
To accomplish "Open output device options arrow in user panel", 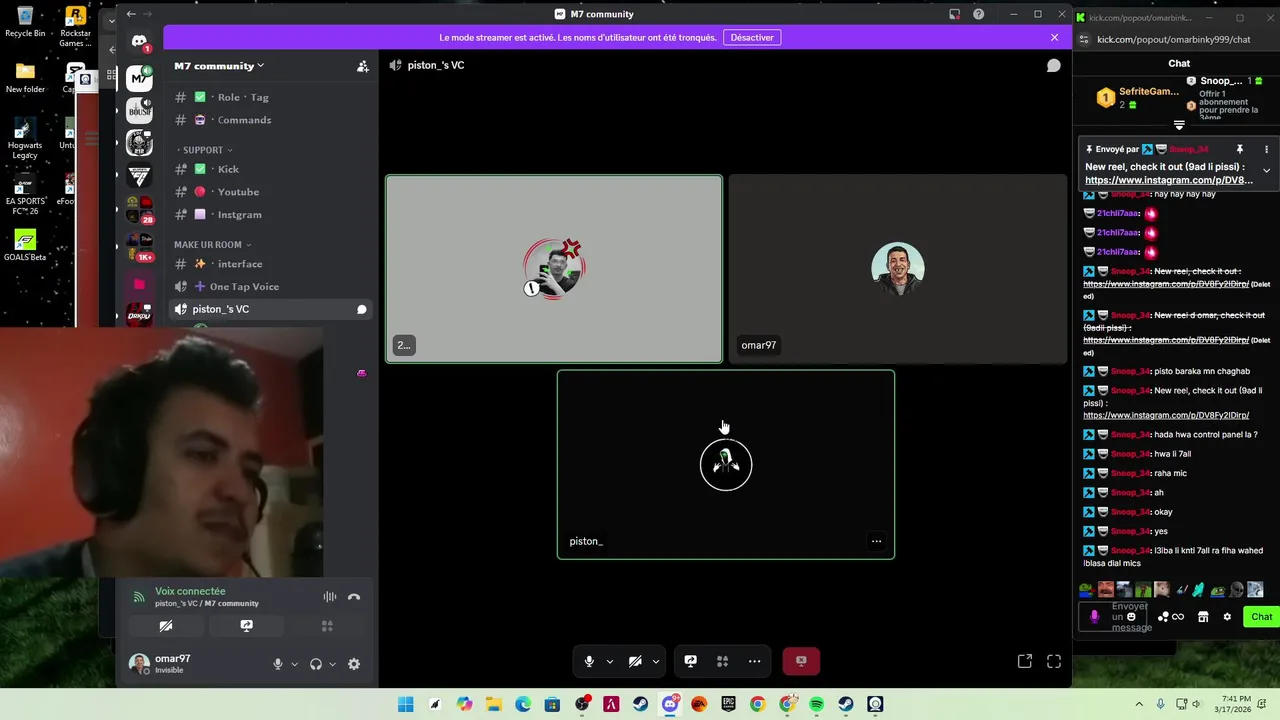I will click(332, 664).
